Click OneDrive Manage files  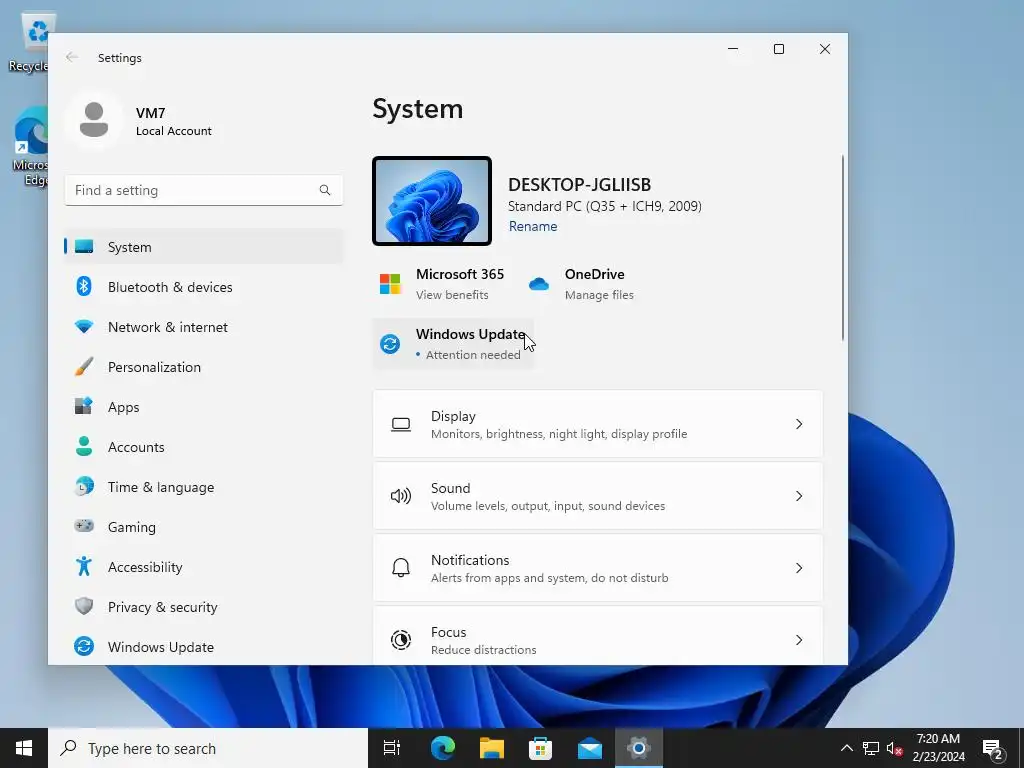(x=581, y=284)
